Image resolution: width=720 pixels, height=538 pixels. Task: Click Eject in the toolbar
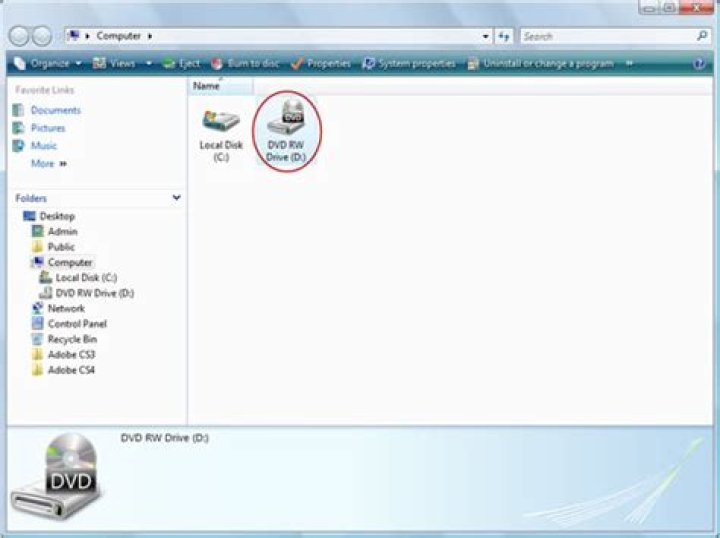click(x=182, y=63)
